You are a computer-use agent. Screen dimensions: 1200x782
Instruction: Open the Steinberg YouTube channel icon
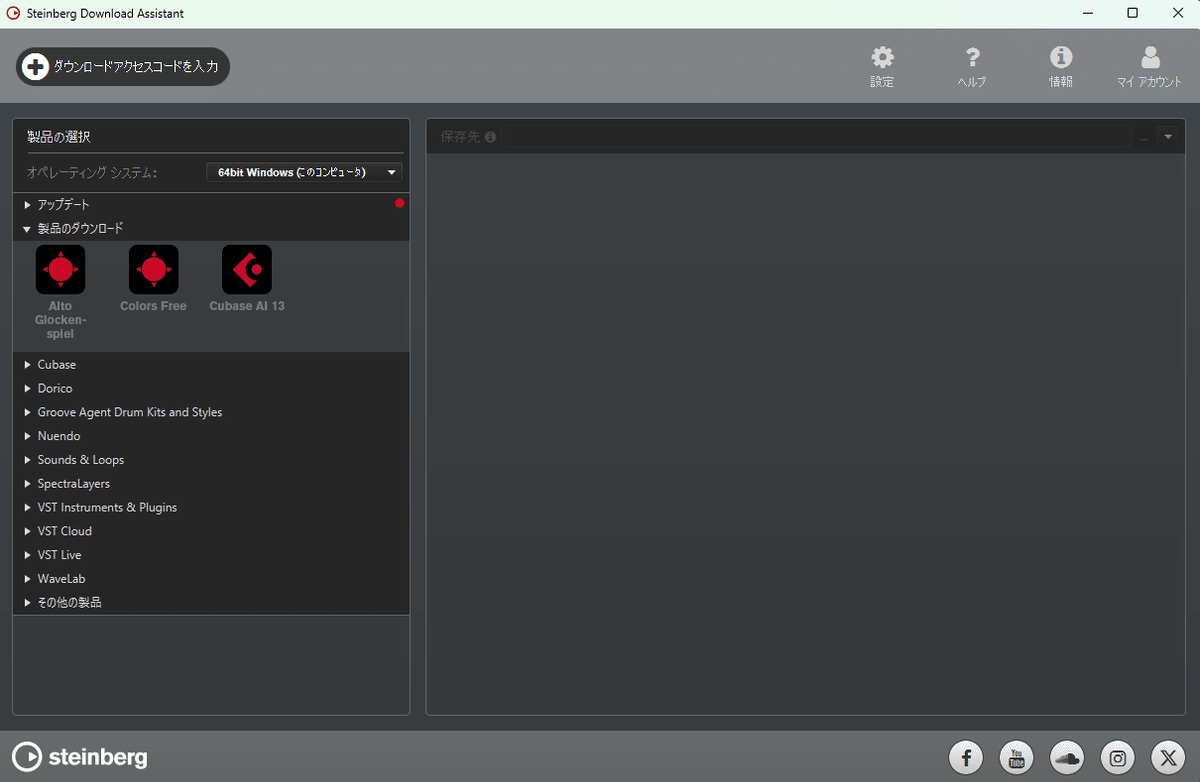tap(1018, 757)
